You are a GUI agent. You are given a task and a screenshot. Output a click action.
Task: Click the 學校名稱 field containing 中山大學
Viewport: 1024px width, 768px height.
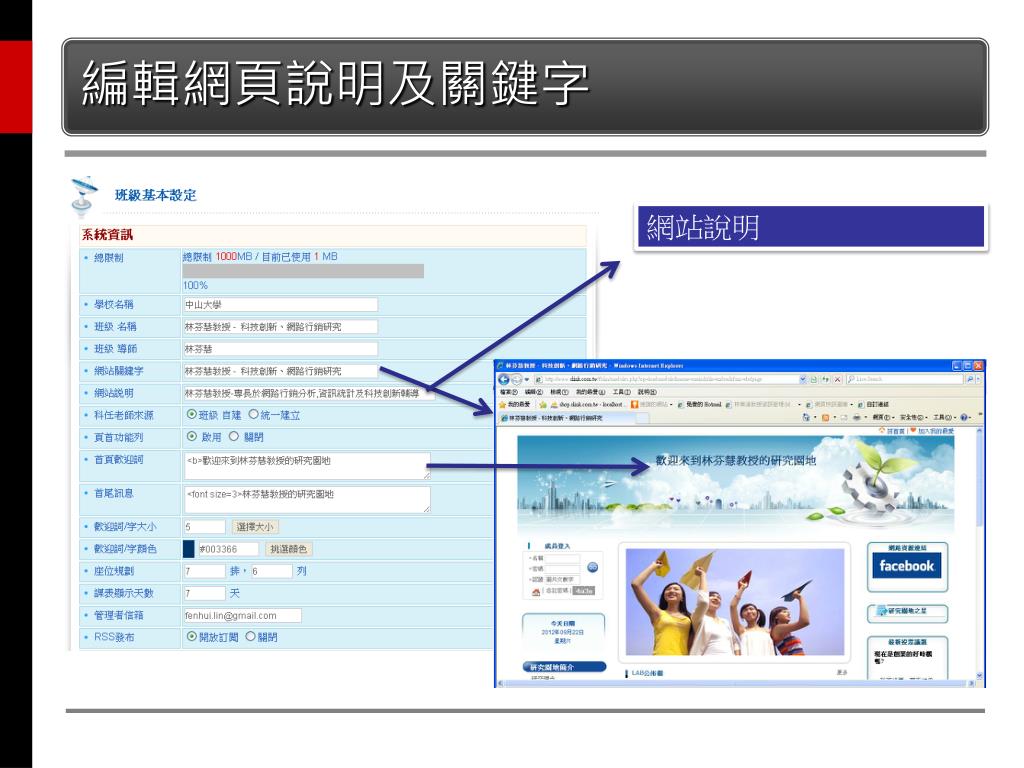tap(280, 304)
